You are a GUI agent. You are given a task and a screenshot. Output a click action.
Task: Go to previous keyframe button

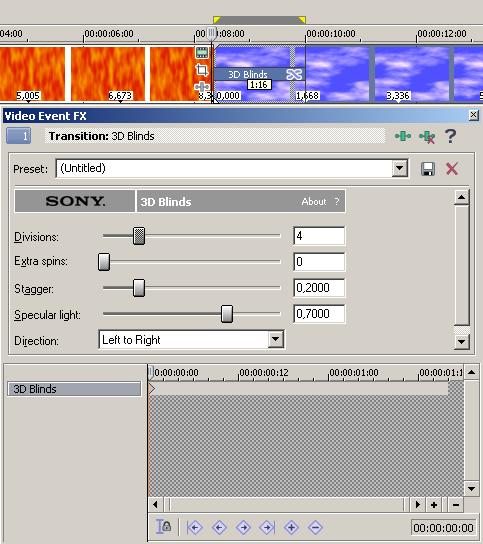click(219, 527)
